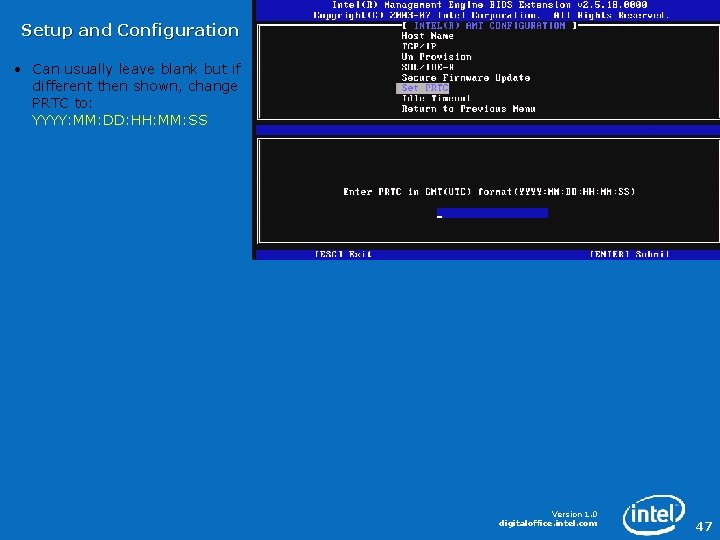The width and height of the screenshot is (720, 540).
Task: Select Return to Previous Menu
Action: click(x=468, y=109)
